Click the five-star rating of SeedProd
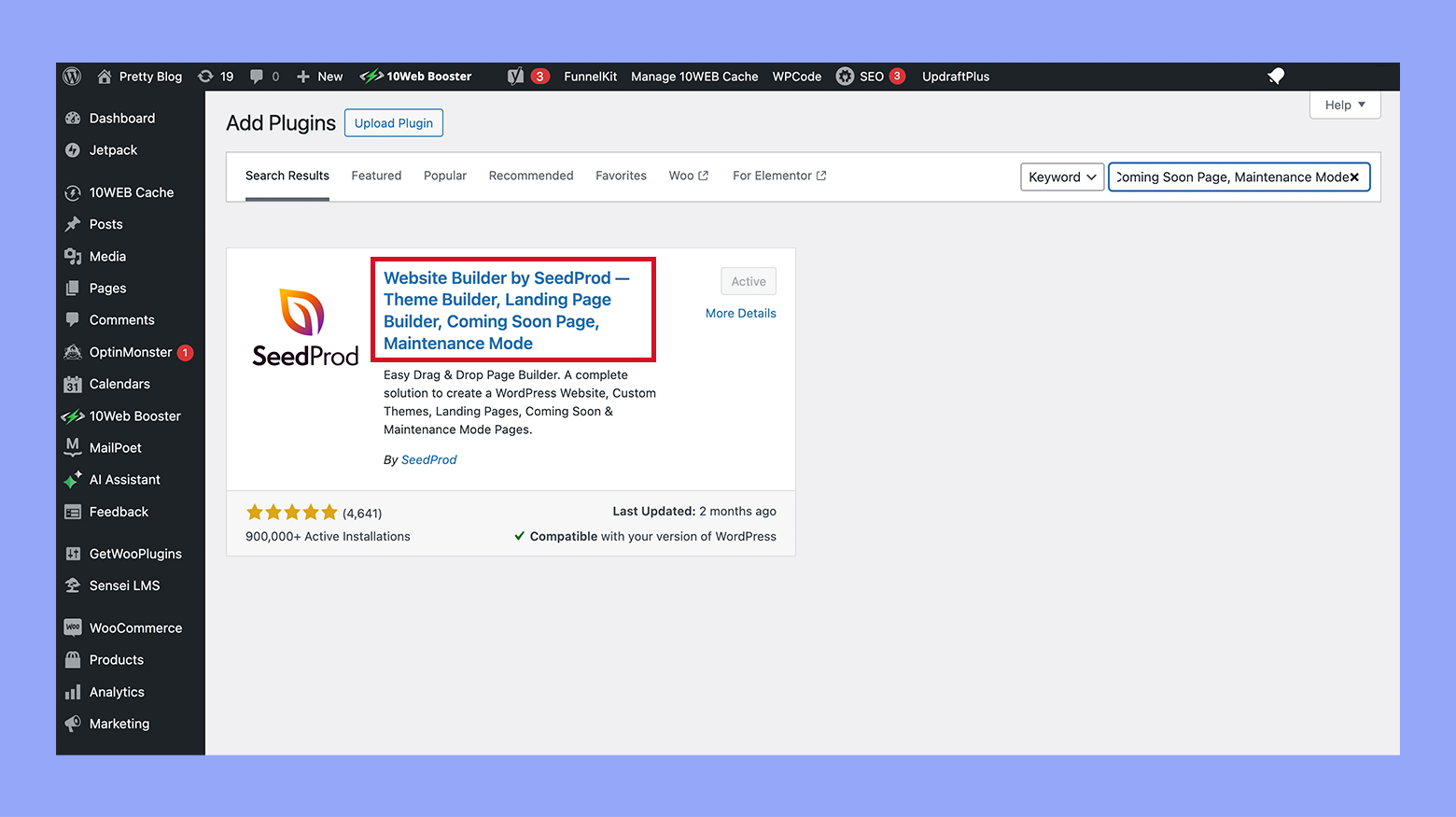The width and height of the screenshot is (1456, 817). (291, 513)
